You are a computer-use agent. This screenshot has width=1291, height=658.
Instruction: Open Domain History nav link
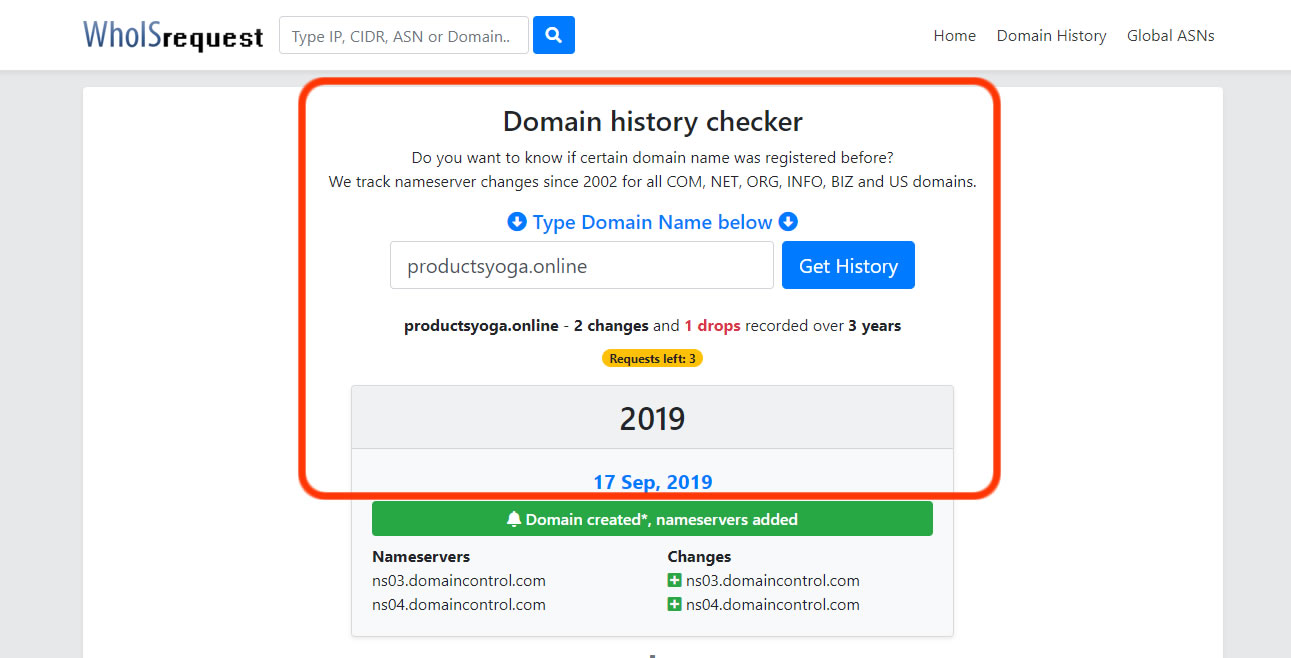(1051, 36)
